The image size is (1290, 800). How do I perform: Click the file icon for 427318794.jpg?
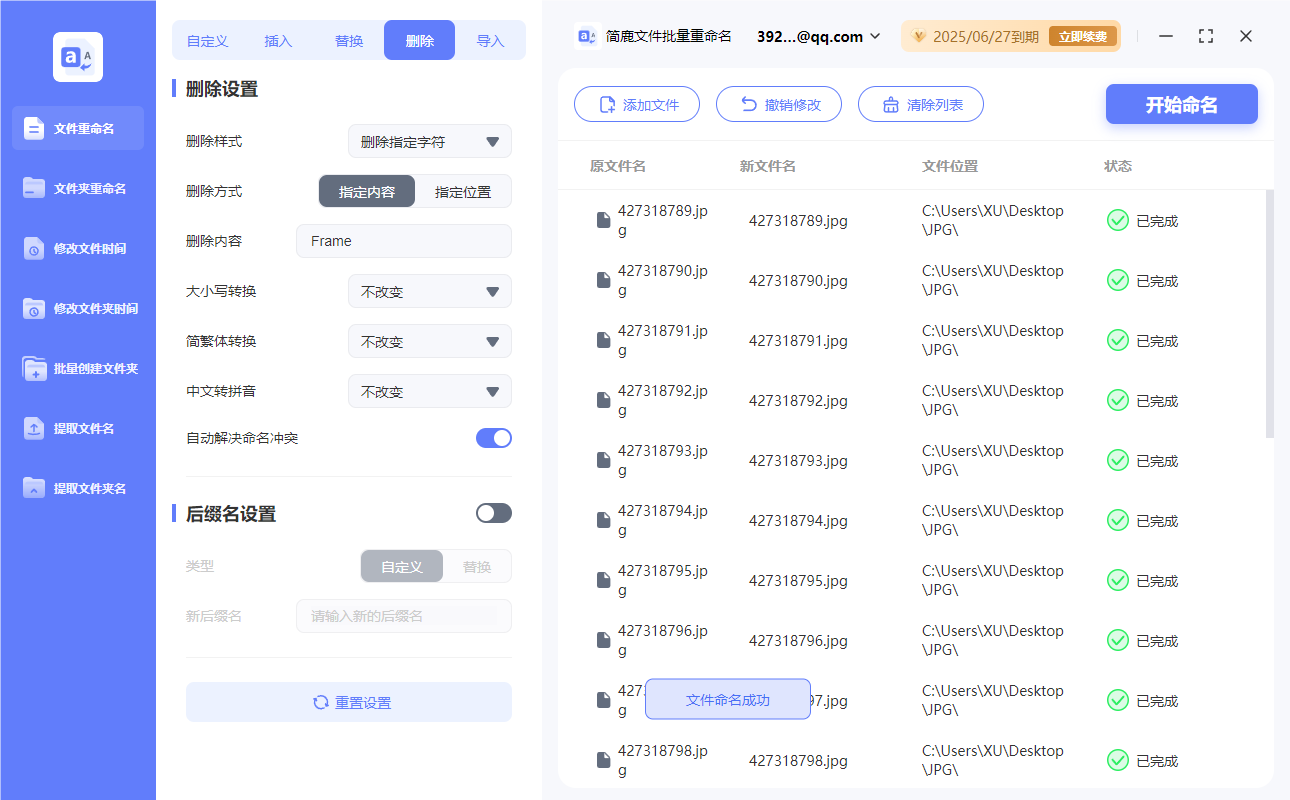pos(603,520)
